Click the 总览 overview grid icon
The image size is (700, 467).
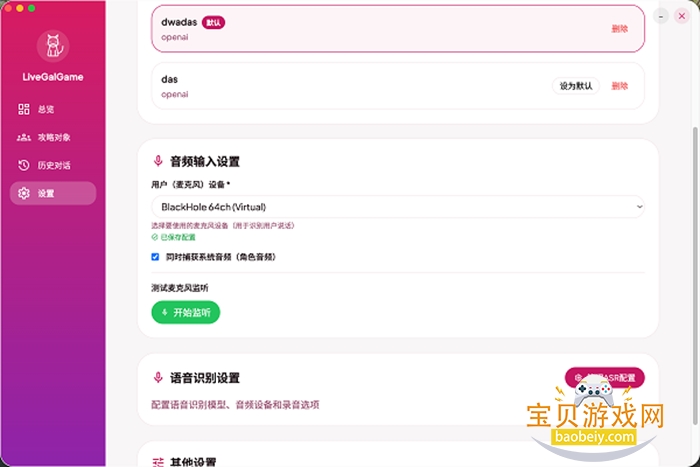[x=24, y=109]
